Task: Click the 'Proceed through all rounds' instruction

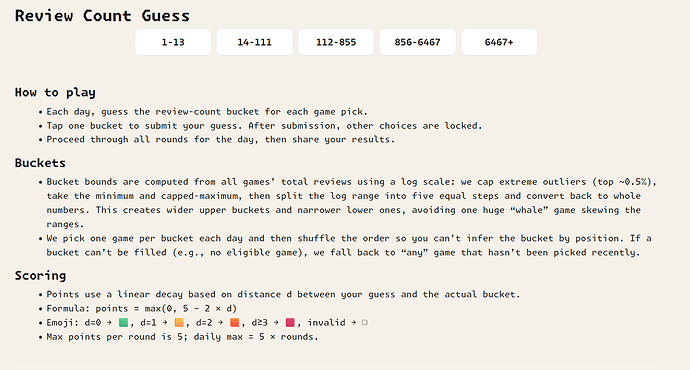Action: coord(220,139)
